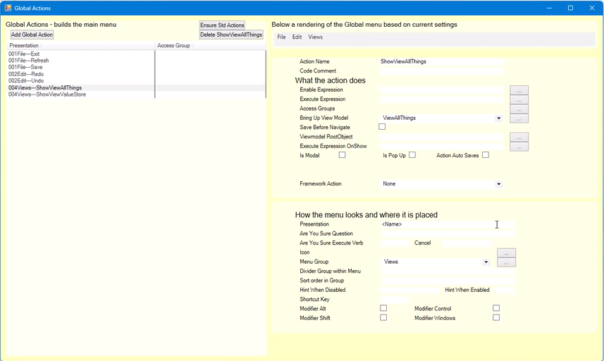This screenshot has width=604, height=361.
Task: Open ellipsis picker for Access Groups
Action: [x=519, y=109]
